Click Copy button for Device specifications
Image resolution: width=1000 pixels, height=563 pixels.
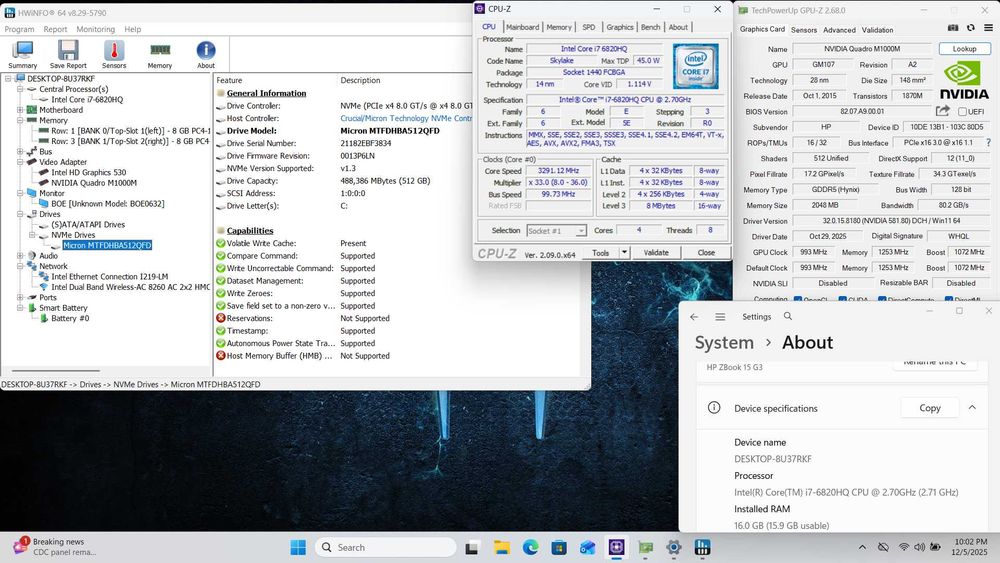click(930, 408)
